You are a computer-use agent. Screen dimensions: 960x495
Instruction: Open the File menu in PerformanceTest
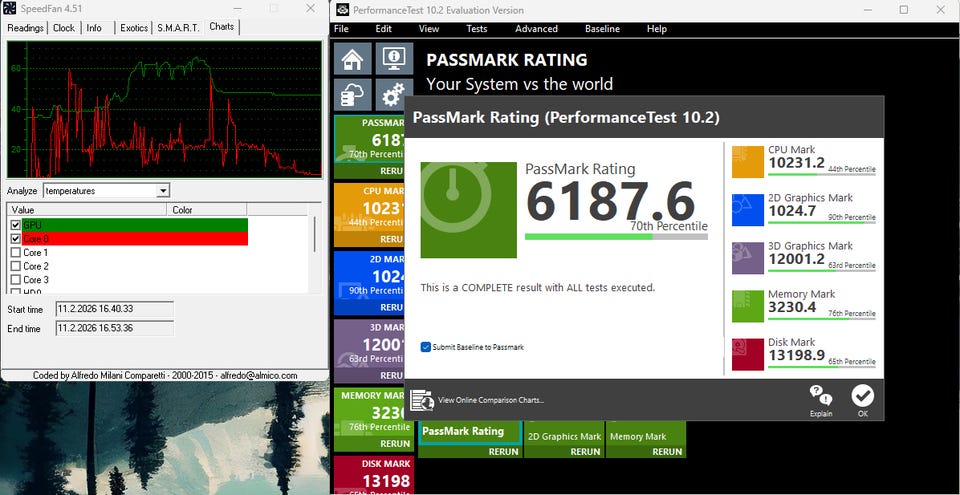[x=341, y=29]
